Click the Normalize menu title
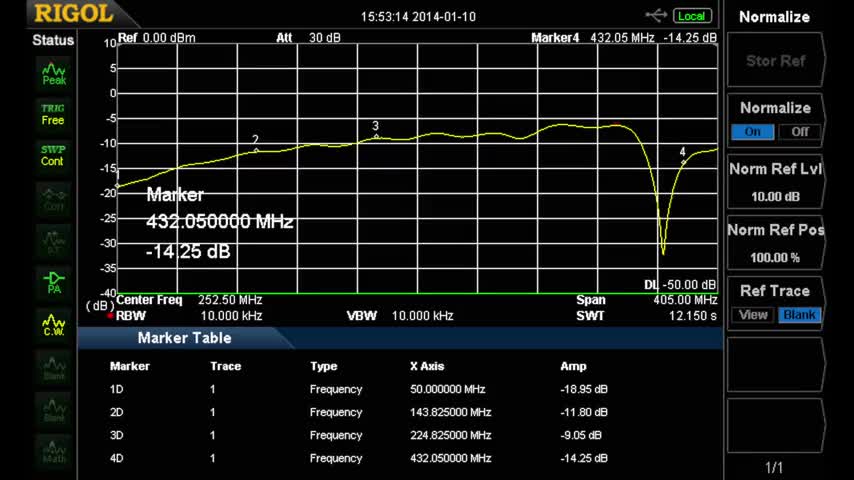854x480 pixels. pos(774,17)
